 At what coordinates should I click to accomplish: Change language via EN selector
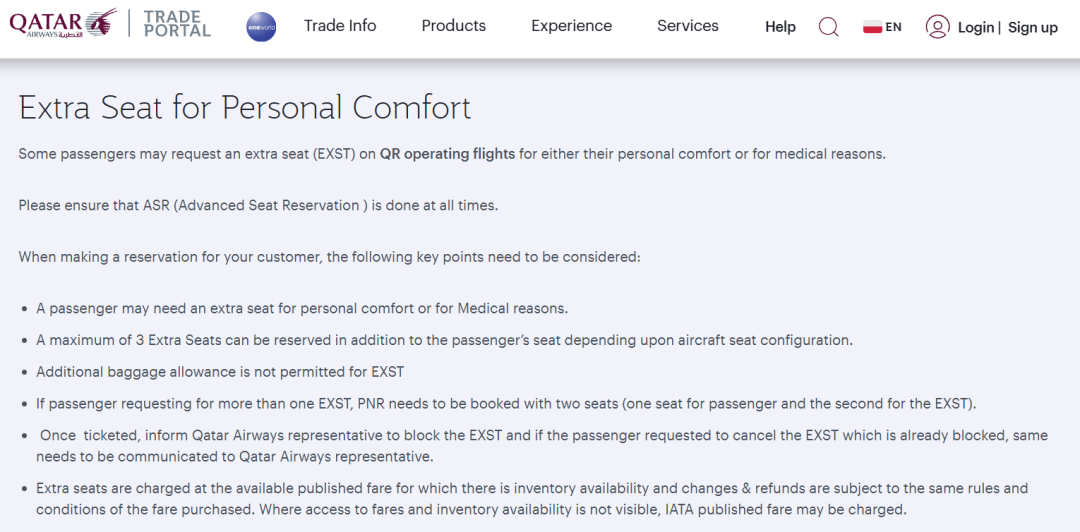[893, 28]
